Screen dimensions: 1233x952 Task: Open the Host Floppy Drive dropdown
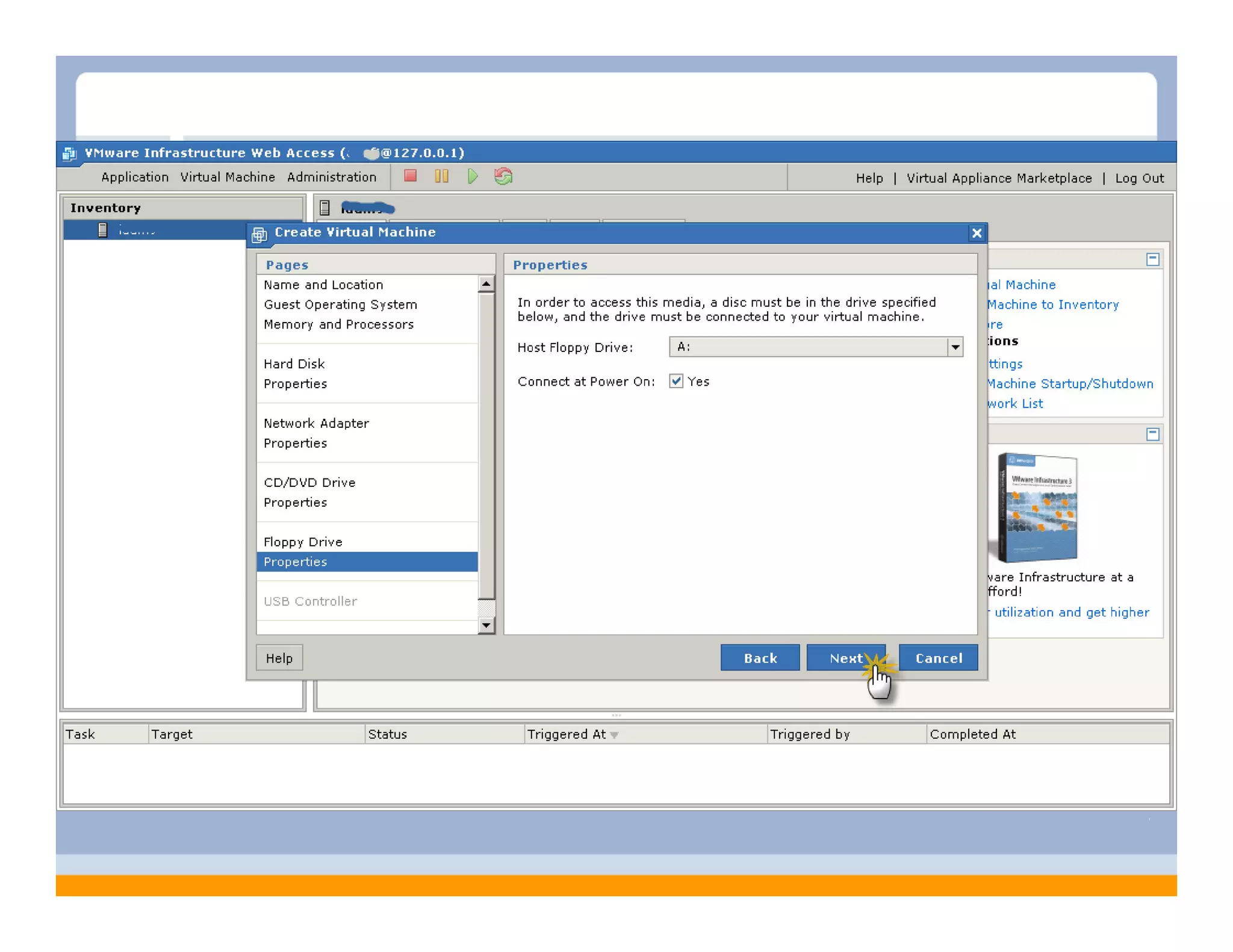(955, 347)
